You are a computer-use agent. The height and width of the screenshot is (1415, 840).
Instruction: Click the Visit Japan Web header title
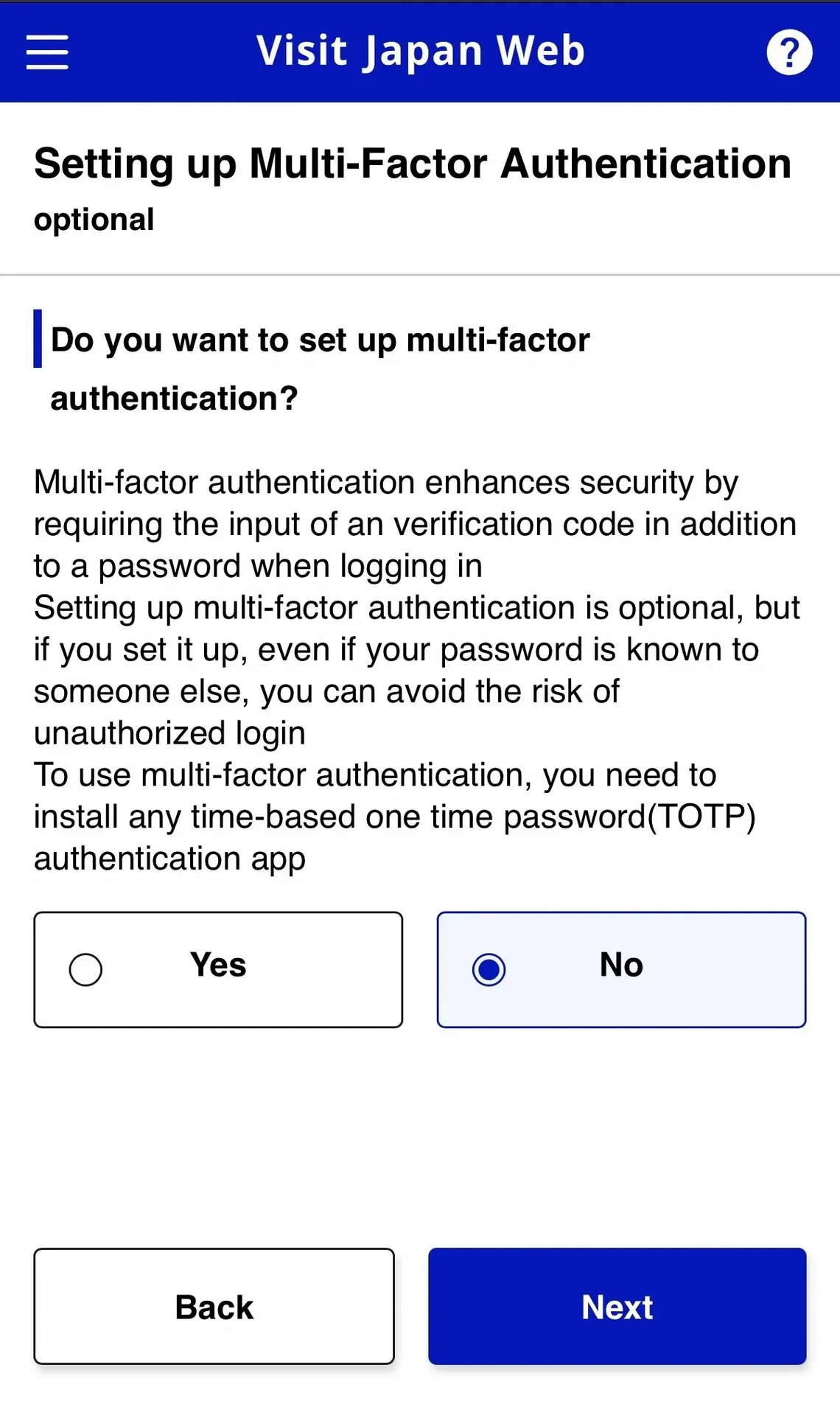coord(420,52)
